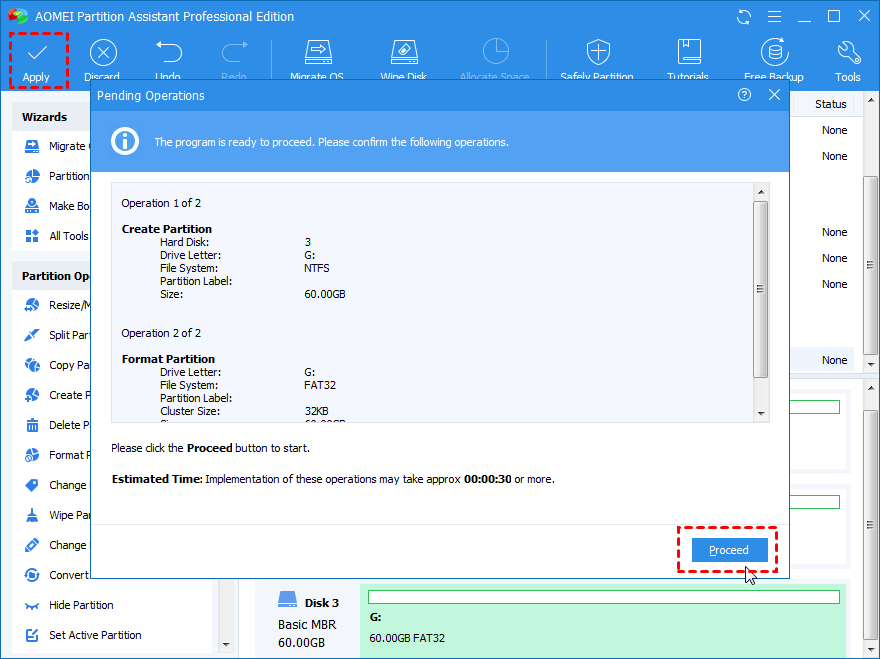Click the Allocate Space icon
Screen dimensions: 880x659
(x=496, y=52)
